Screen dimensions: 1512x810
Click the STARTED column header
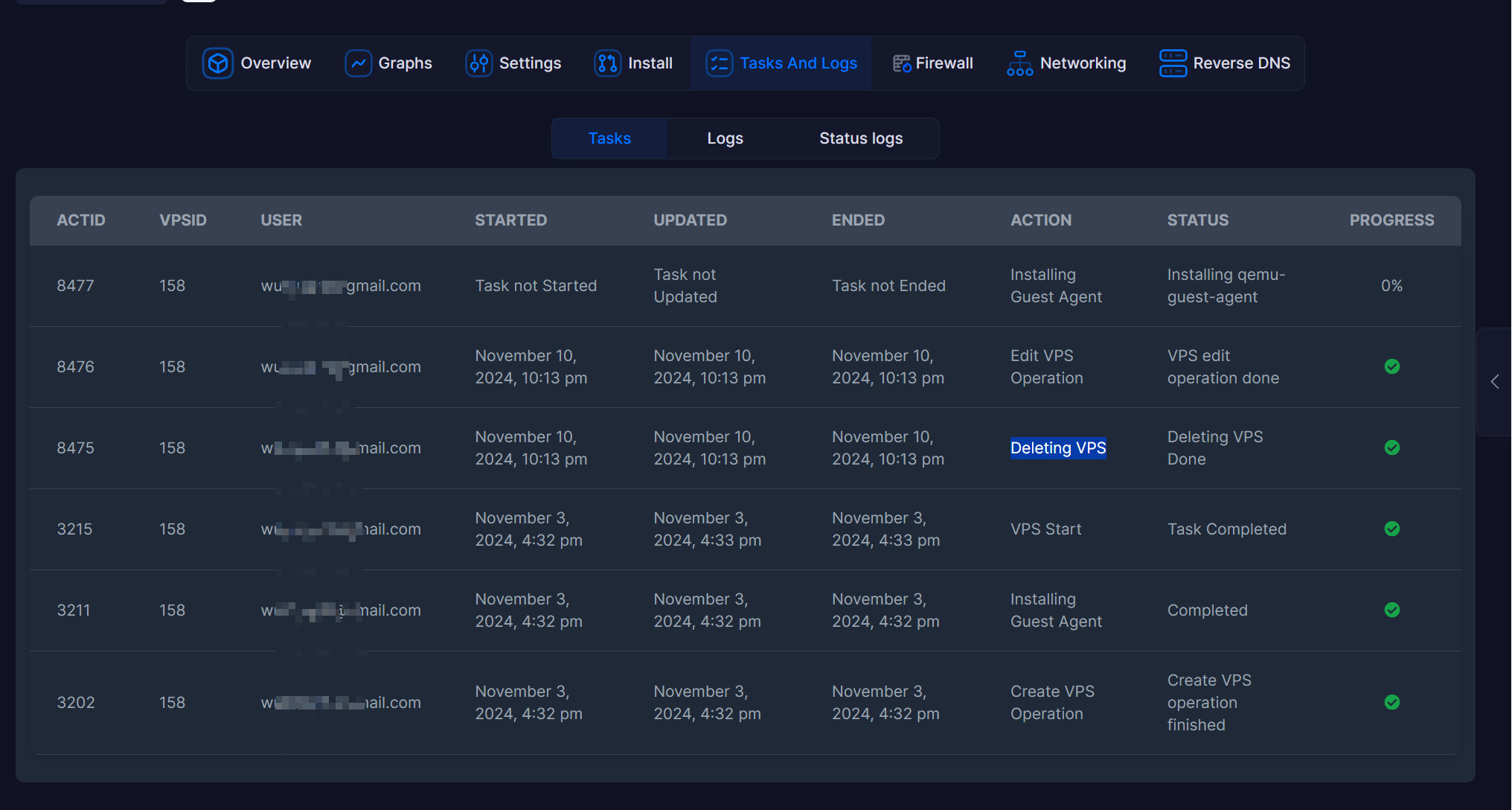(511, 220)
